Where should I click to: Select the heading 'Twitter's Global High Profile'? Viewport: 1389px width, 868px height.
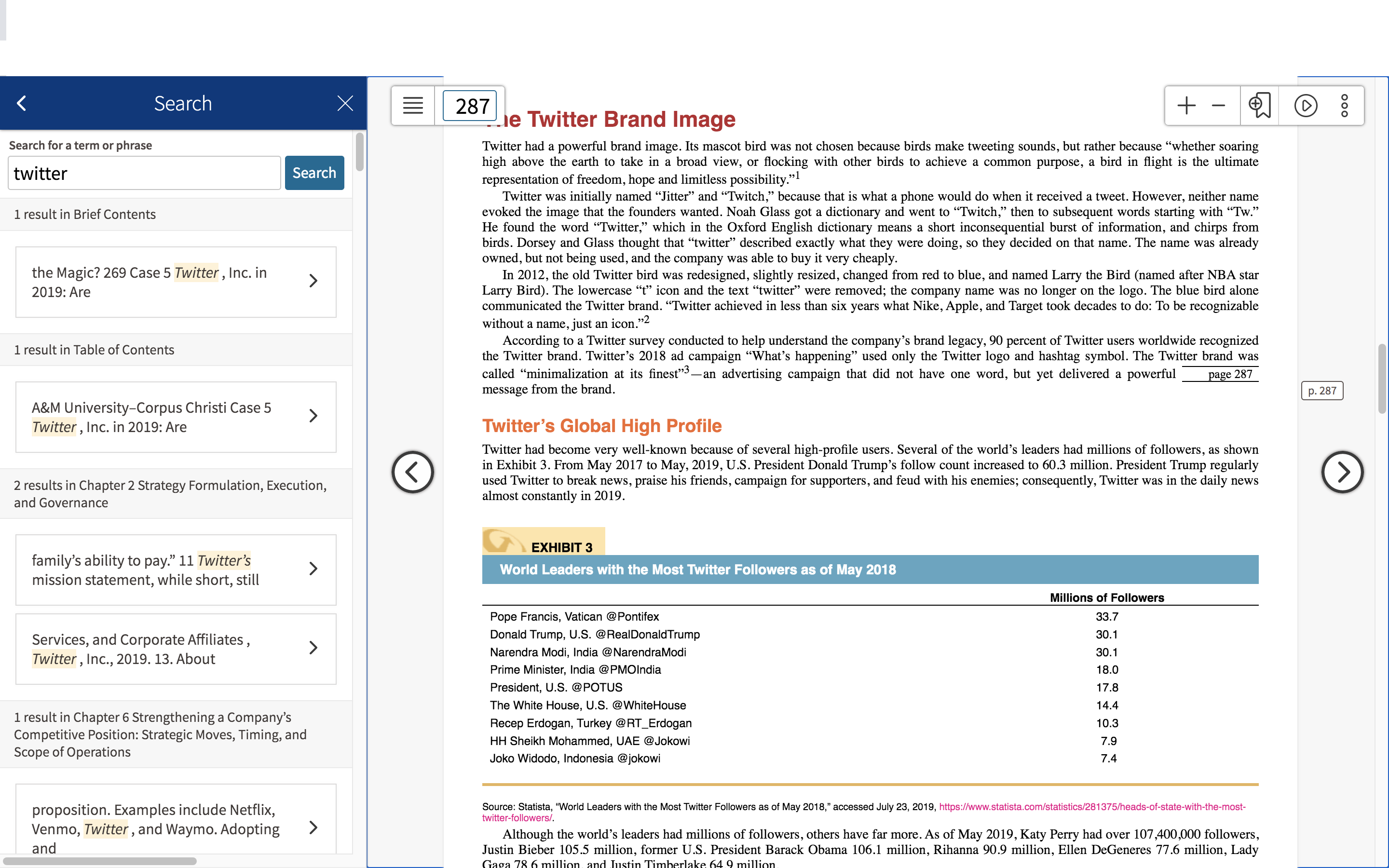601,425
